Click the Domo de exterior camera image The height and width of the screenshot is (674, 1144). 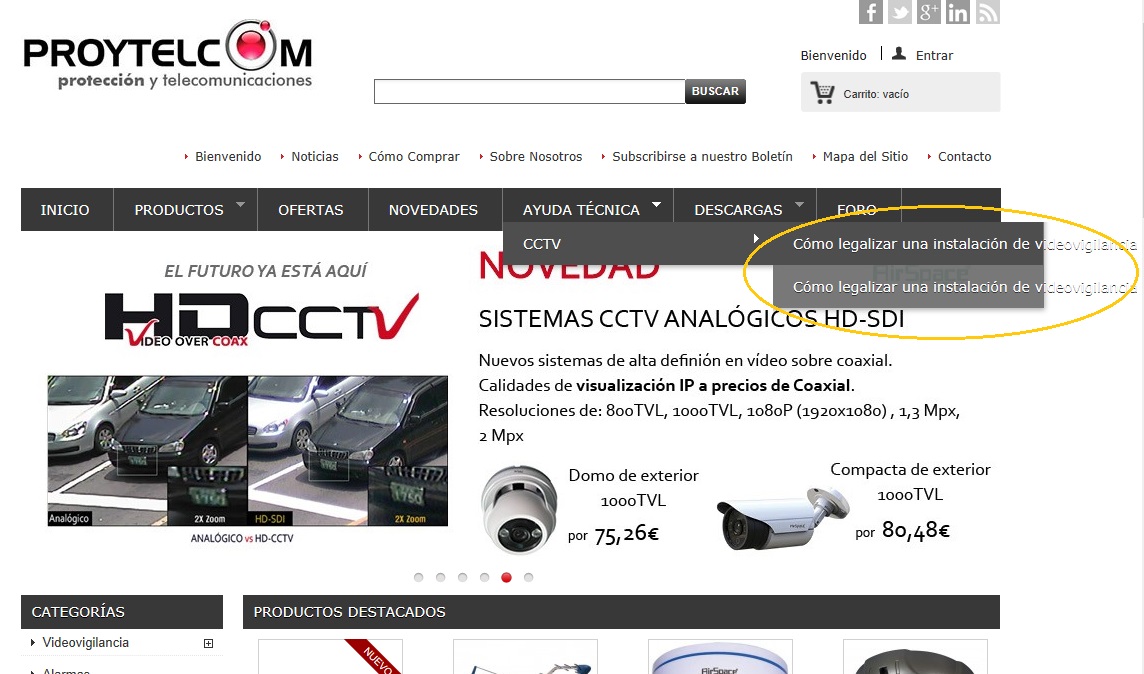tap(519, 509)
